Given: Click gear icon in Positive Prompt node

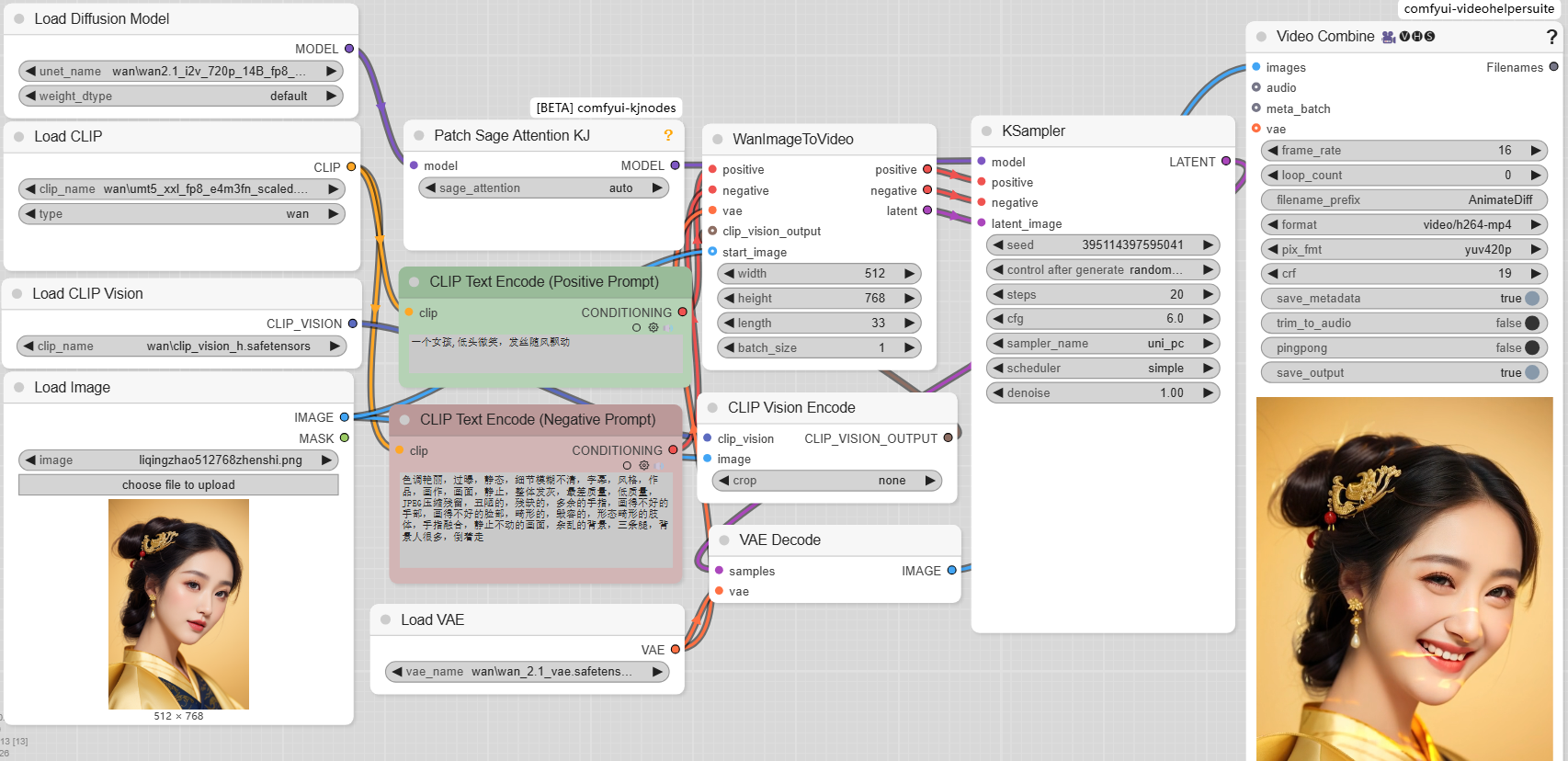Looking at the screenshot, I should 653,327.
